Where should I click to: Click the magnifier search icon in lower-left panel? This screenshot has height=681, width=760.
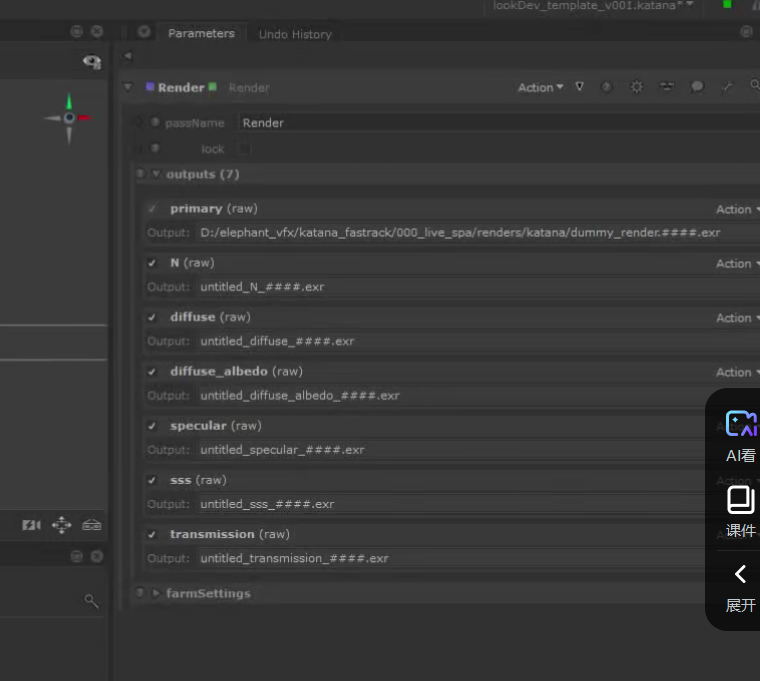(91, 601)
